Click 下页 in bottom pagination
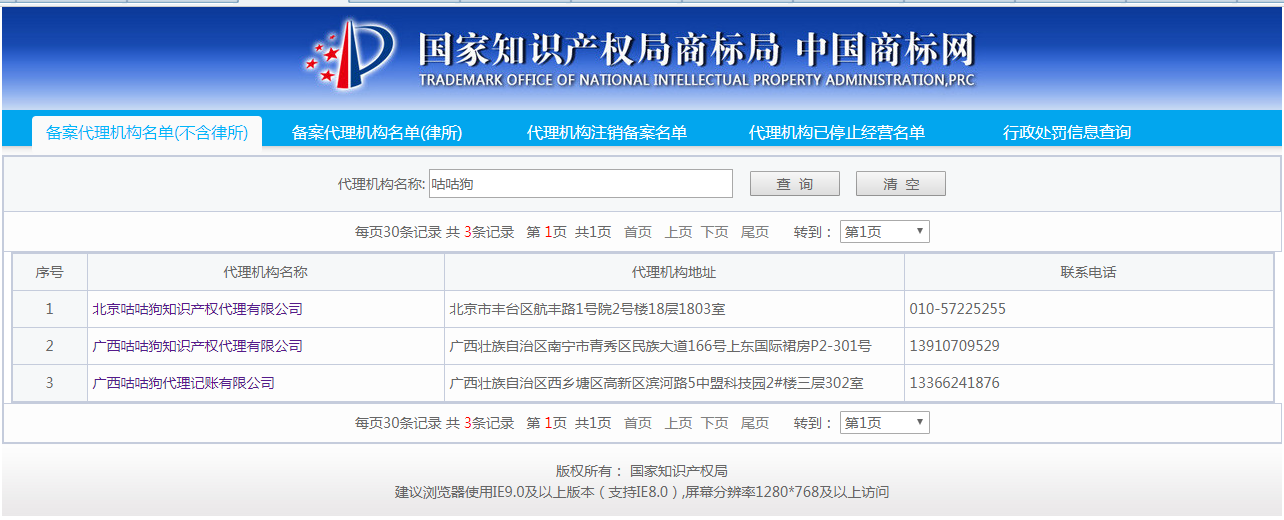 click(715, 423)
